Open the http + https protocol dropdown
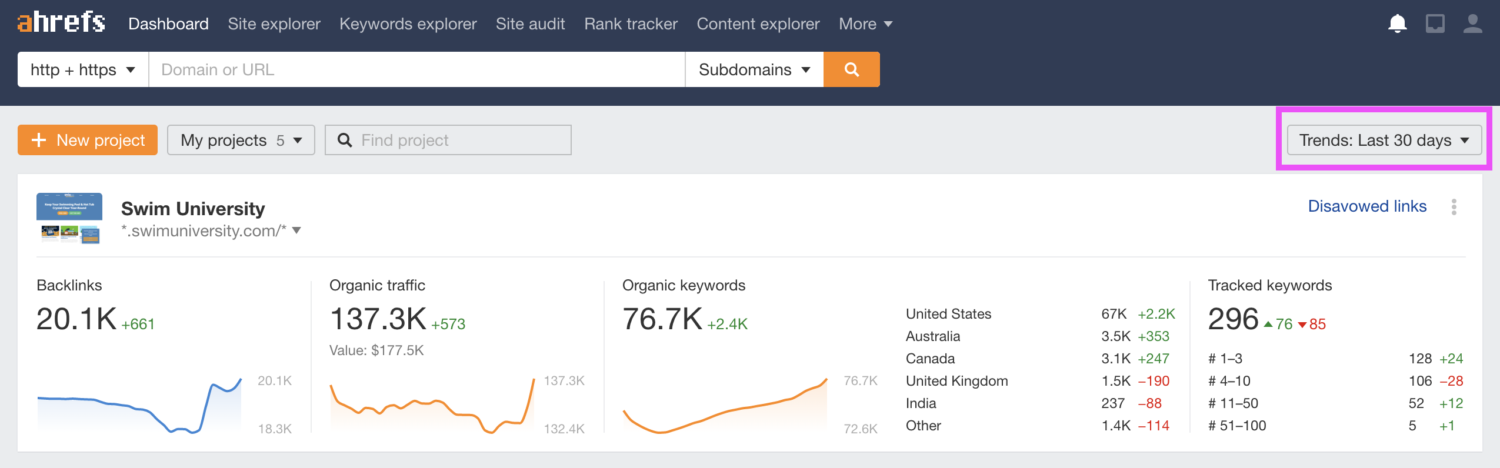 coord(83,70)
